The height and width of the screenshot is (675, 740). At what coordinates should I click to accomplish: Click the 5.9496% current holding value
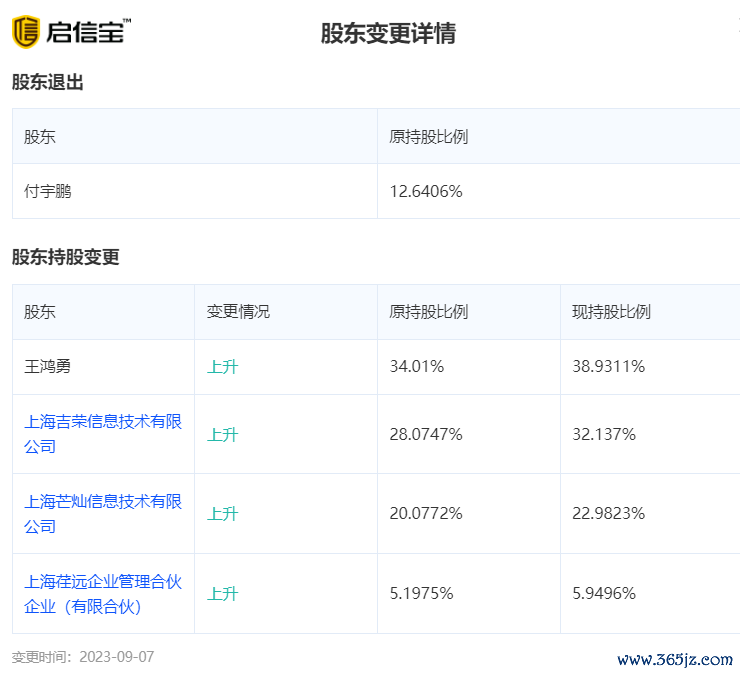click(604, 593)
